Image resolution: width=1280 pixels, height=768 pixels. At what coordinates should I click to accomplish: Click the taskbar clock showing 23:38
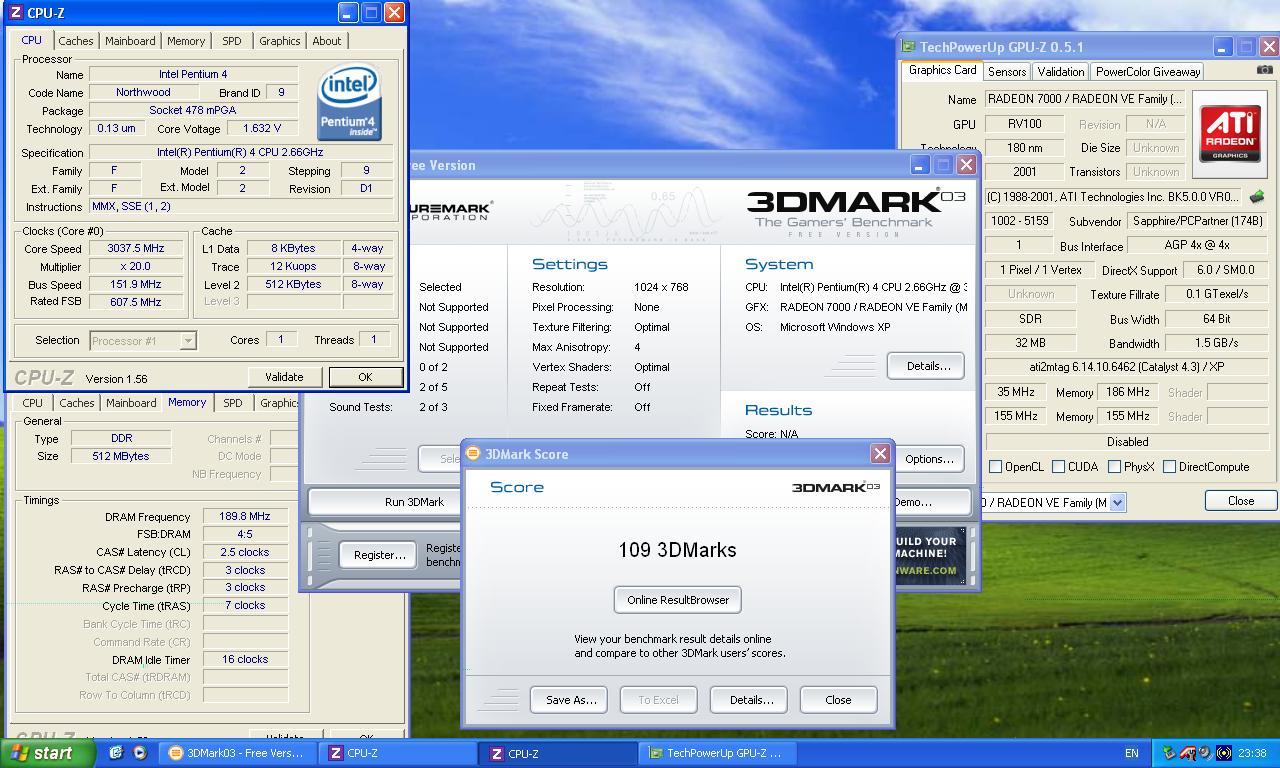tap(1251, 753)
